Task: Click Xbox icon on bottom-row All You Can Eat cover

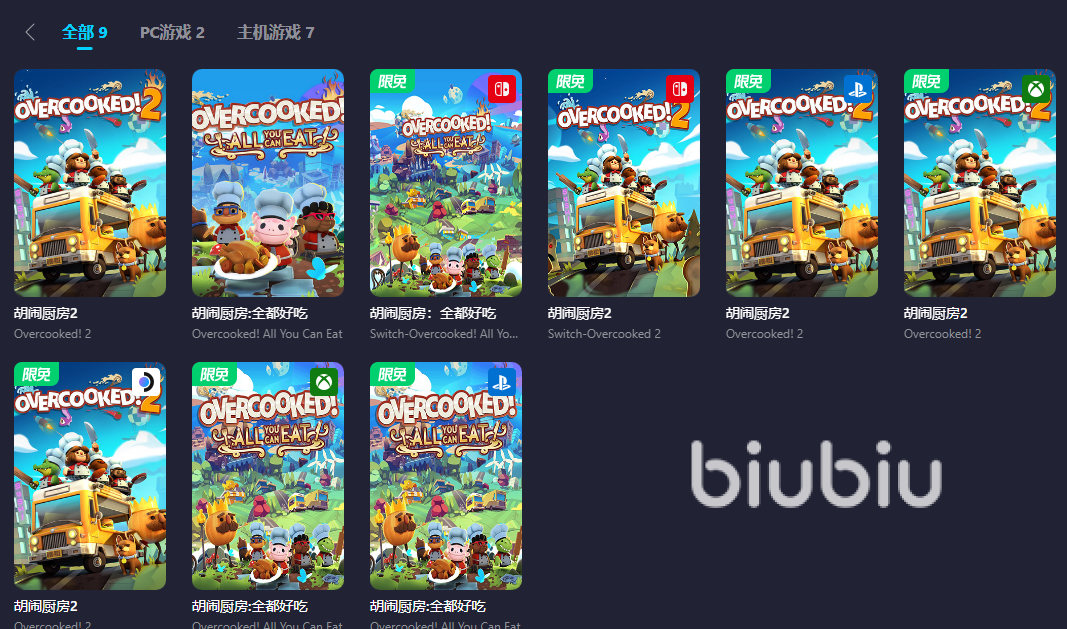Action: tap(324, 382)
